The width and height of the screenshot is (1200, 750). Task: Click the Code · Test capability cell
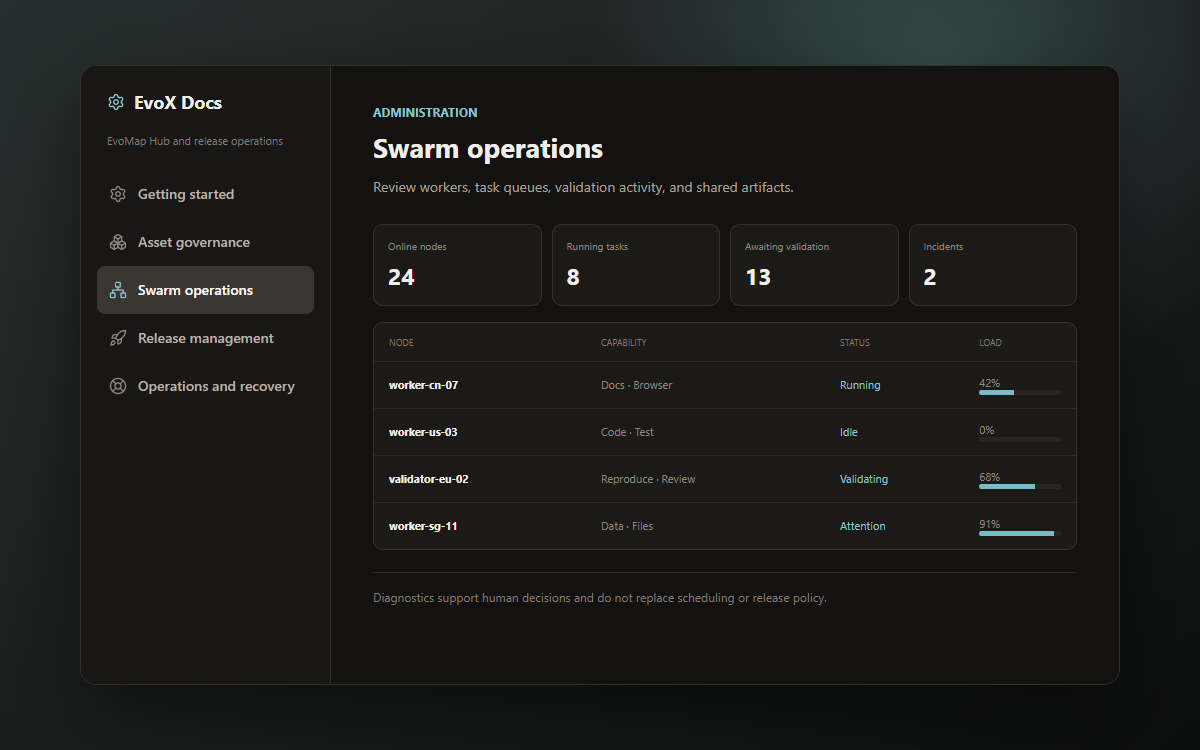[627, 432]
